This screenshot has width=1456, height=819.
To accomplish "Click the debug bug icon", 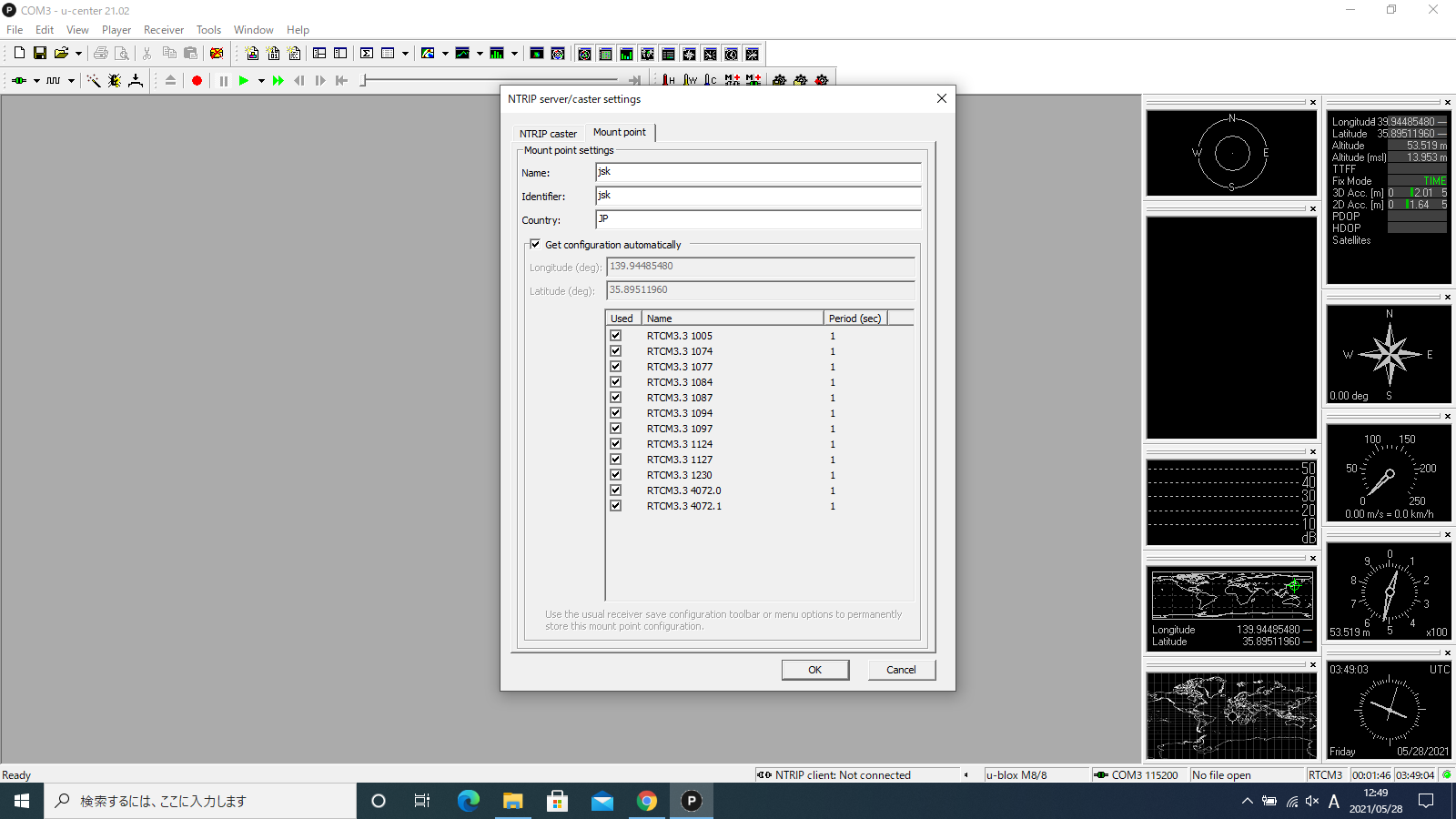I will (115, 81).
